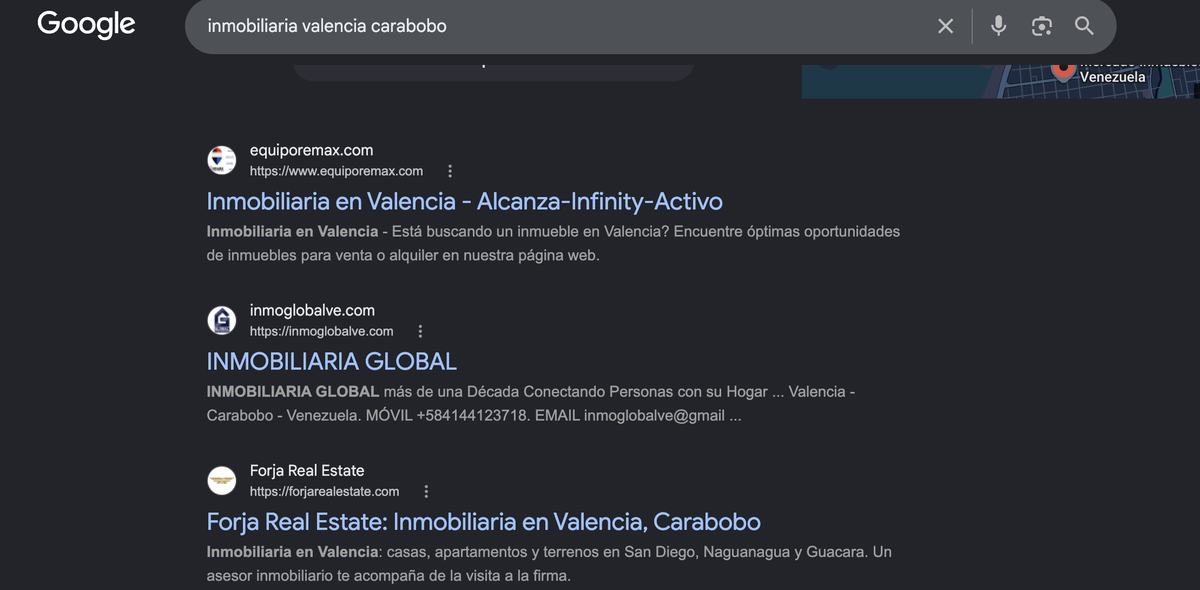Open the map thumbnail showing Venezuela

(x=1000, y=81)
